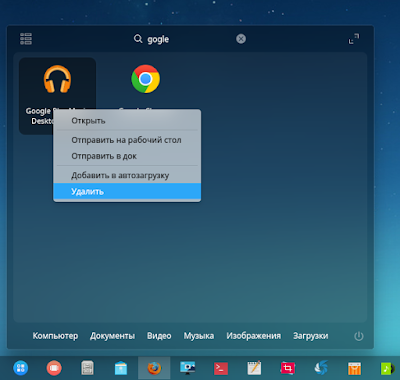
Task: Open the "Видео" folder shortcut
Action: [x=159, y=336]
